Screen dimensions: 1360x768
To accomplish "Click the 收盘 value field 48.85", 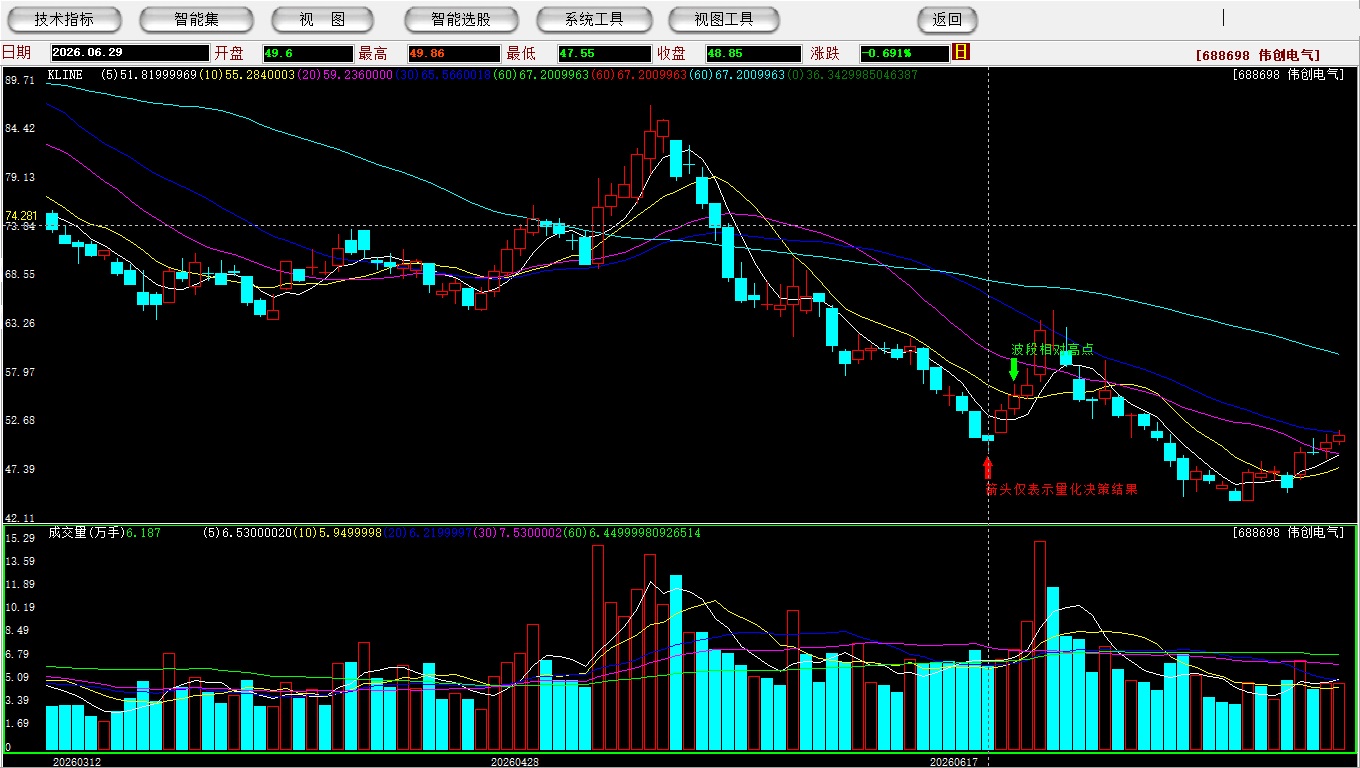I will point(753,53).
